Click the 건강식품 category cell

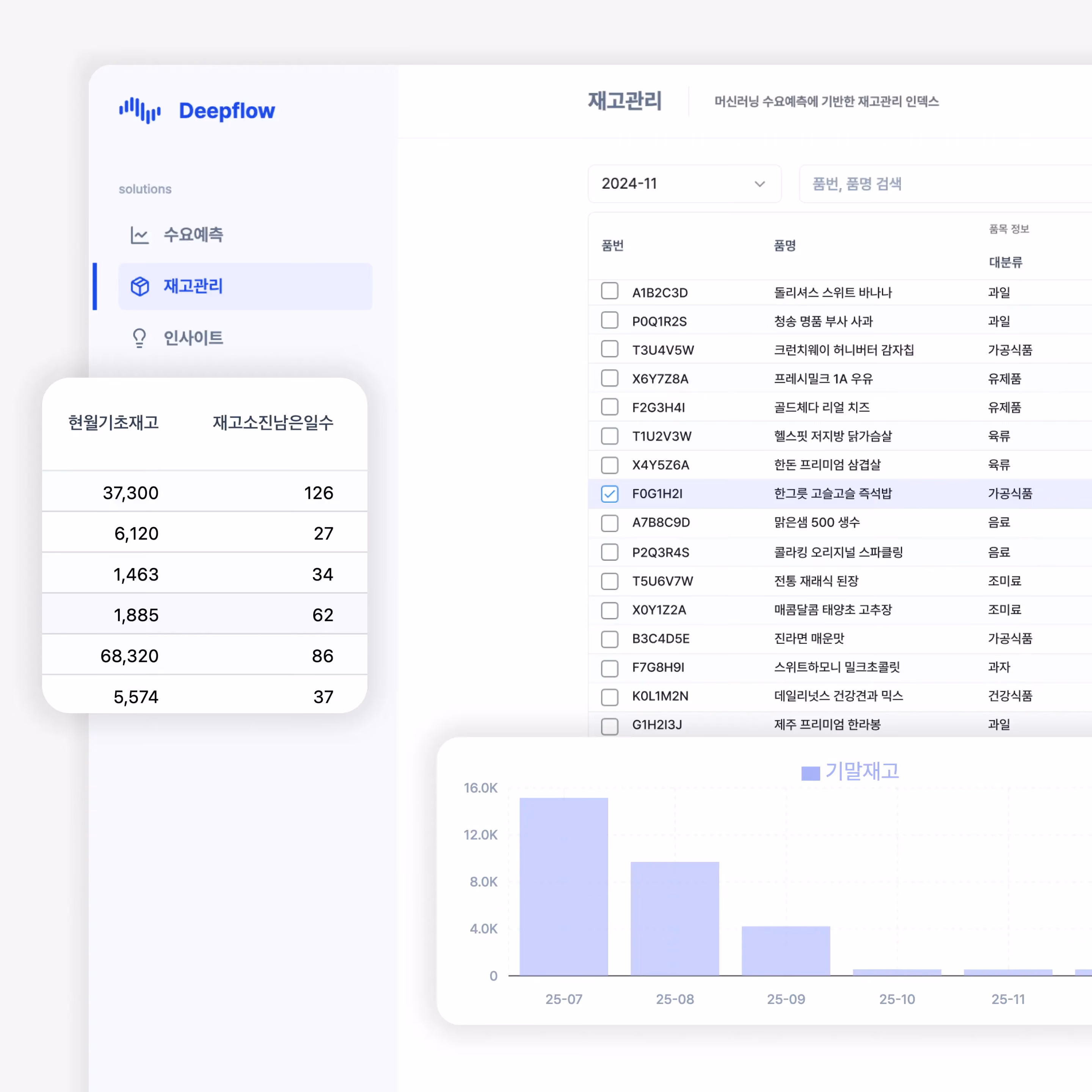click(x=1010, y=696)
